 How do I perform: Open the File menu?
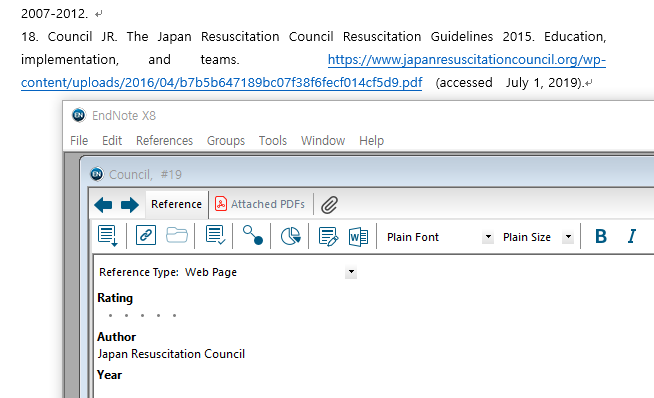click(x=79, y=141)
